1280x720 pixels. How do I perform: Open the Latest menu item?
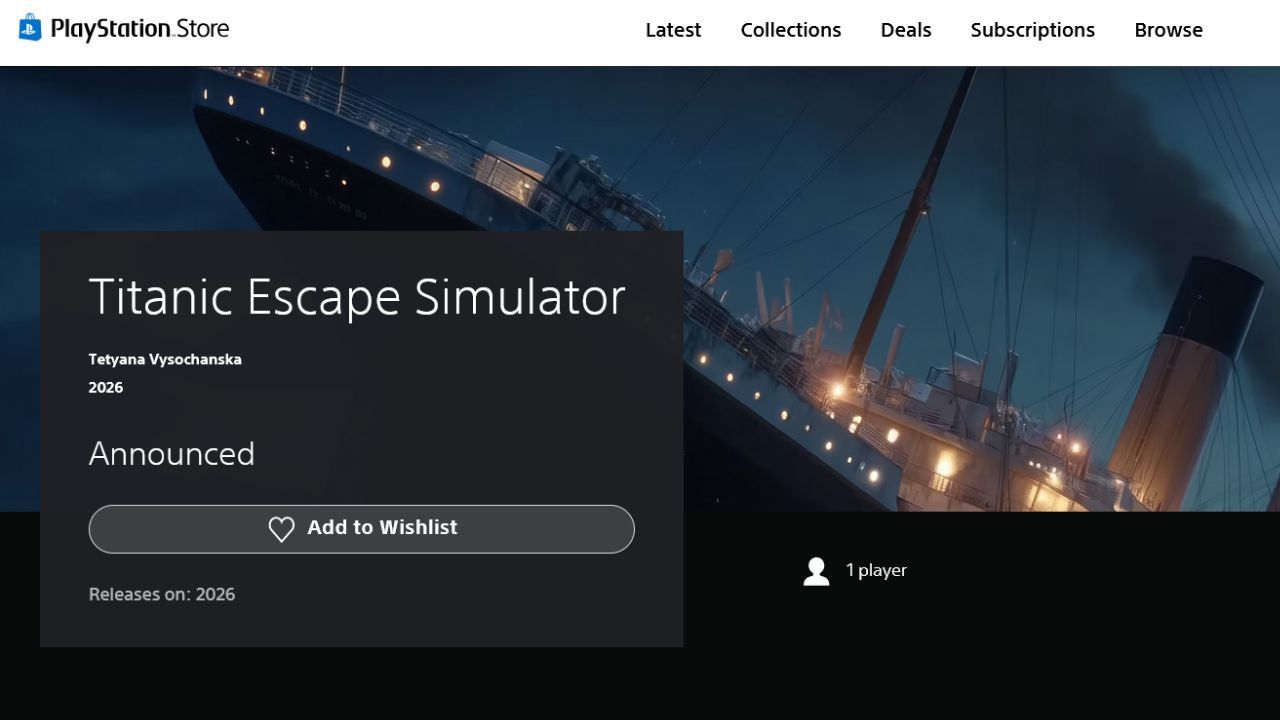pyautogui.click(x=673, y=30)
